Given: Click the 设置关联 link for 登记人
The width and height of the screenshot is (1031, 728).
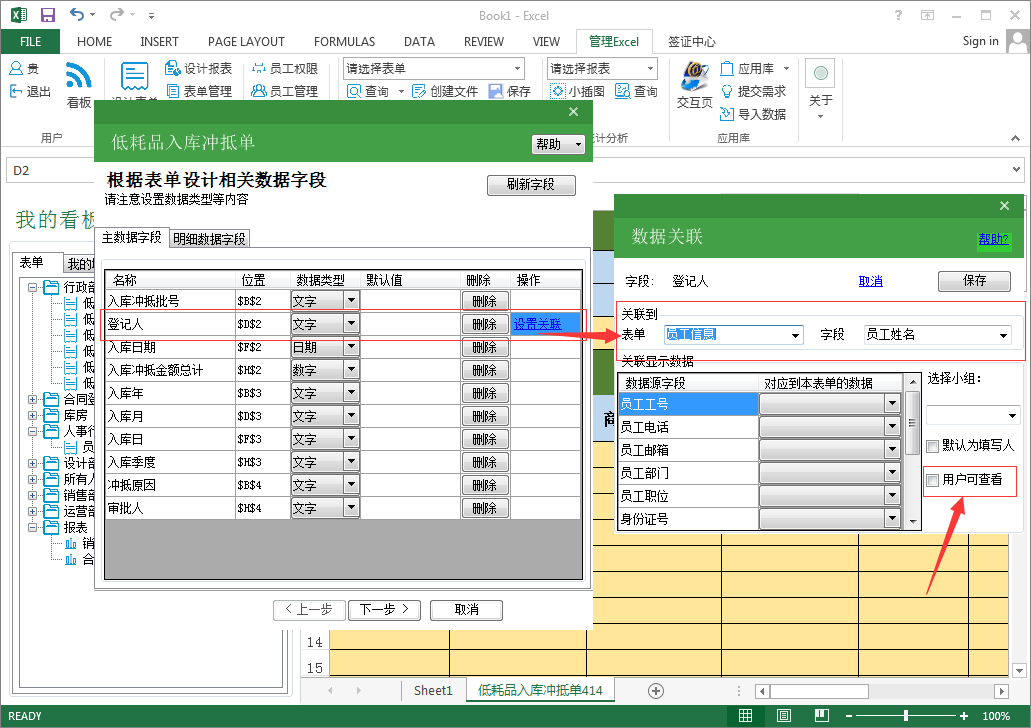Looking at the screenshot, I should coord(537,324).
